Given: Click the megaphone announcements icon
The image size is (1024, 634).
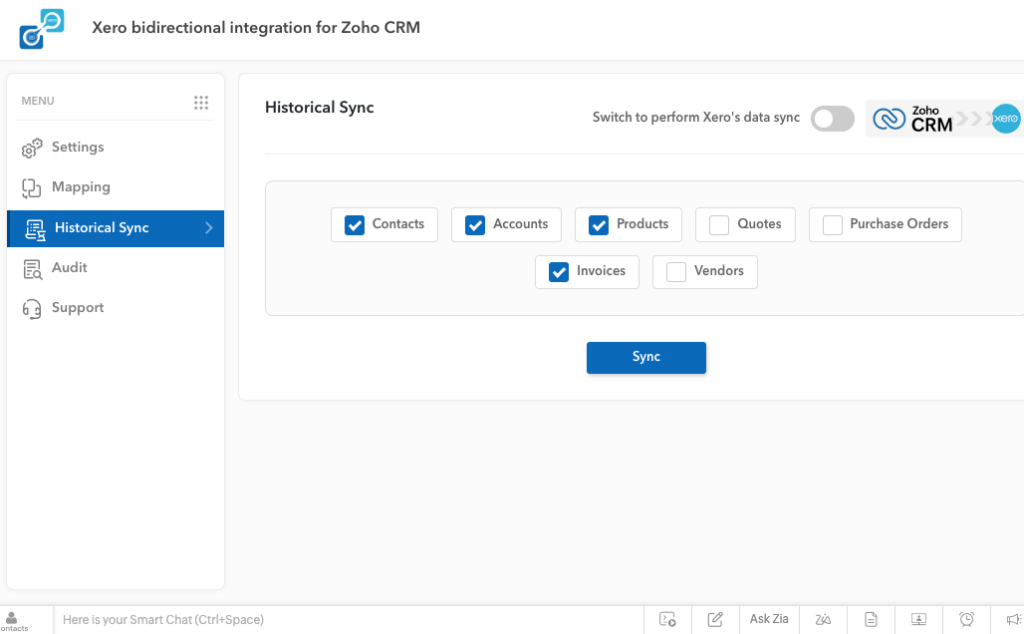Looking at the screenshot, I should point(1014,619).
